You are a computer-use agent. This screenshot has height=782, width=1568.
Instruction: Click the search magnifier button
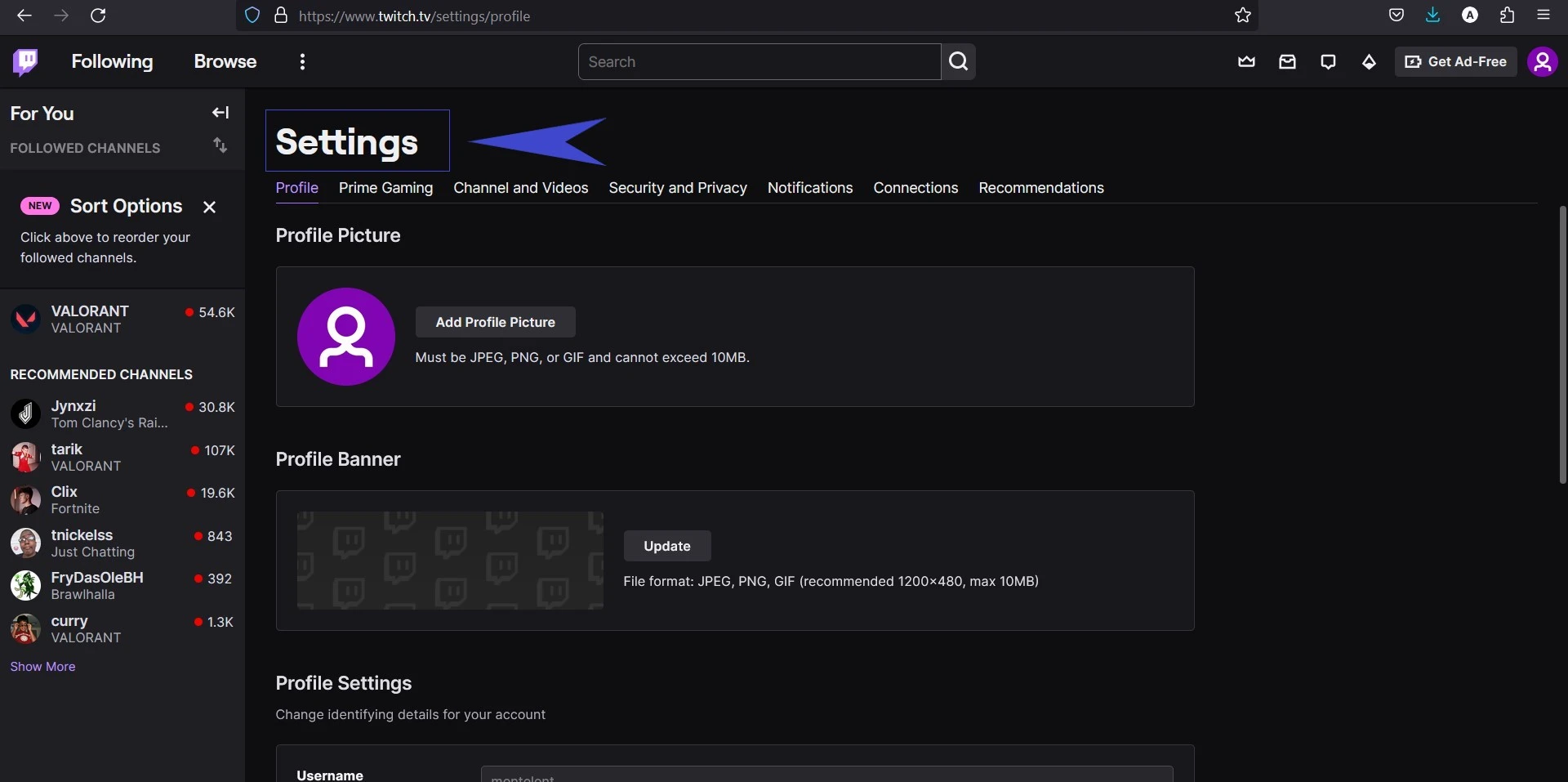[x=959, y=61]
